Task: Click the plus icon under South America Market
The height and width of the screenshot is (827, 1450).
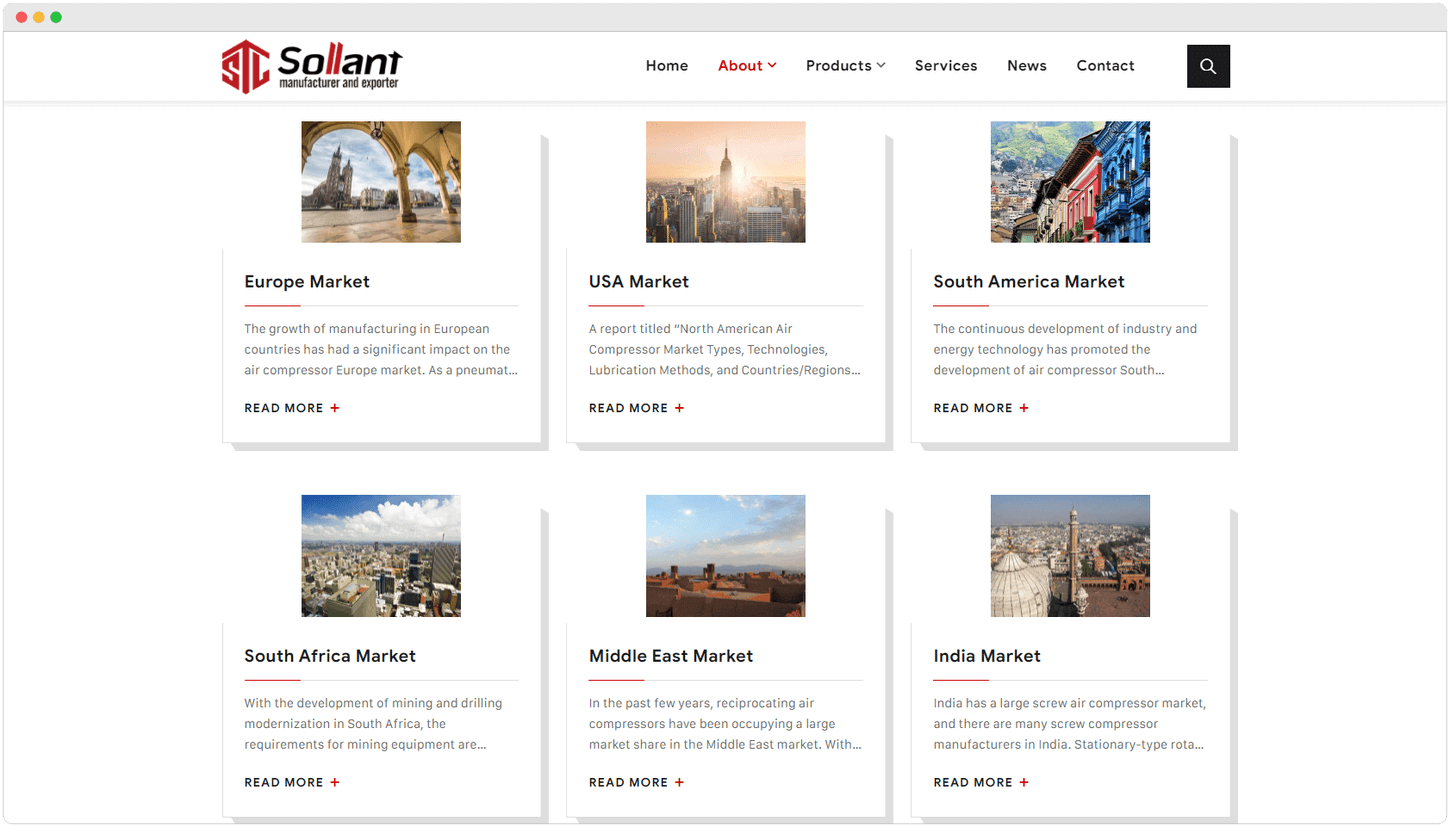Action: pos(1024,408)
